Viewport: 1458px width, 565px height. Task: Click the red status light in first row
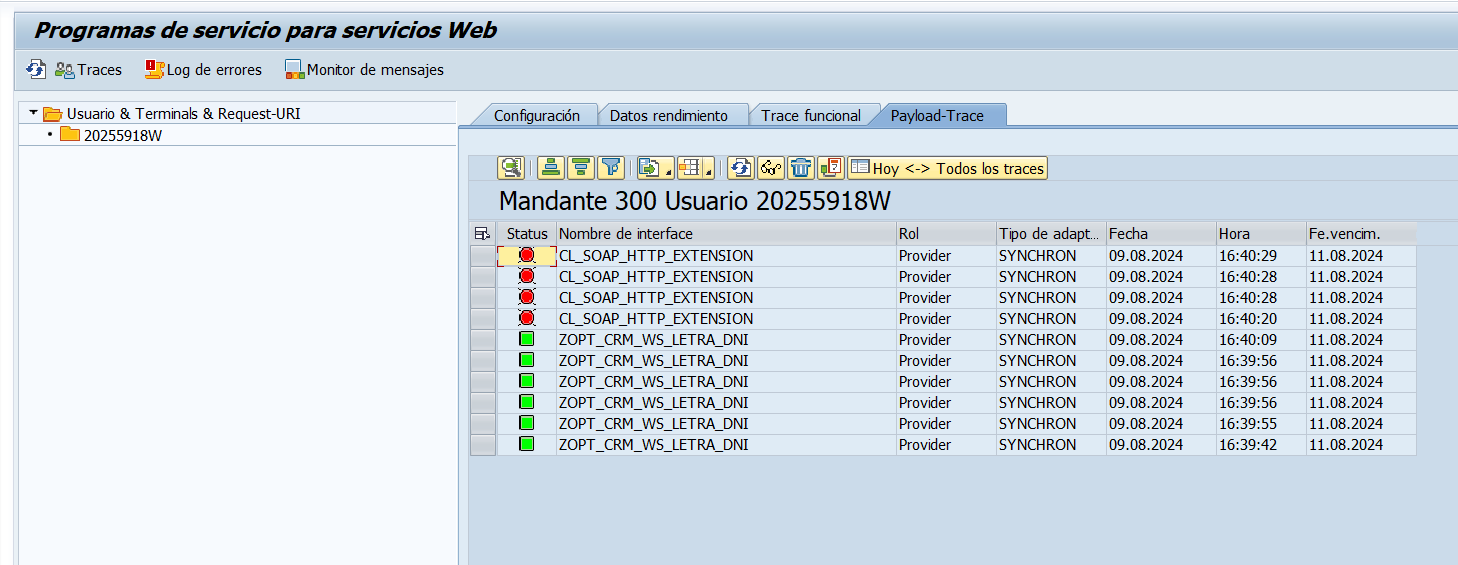527,256
